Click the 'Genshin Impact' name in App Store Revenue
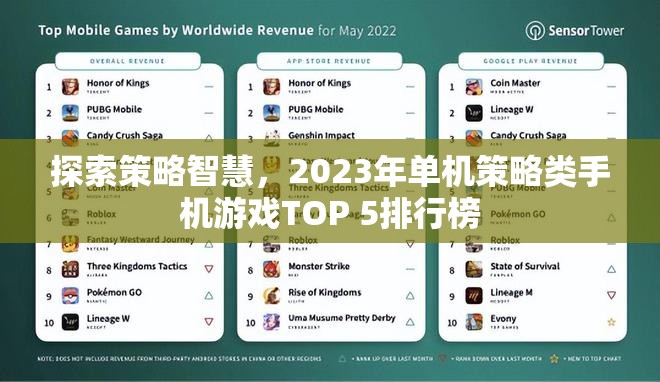The height and width of the screenshot is (382, 660). point(322,135)
